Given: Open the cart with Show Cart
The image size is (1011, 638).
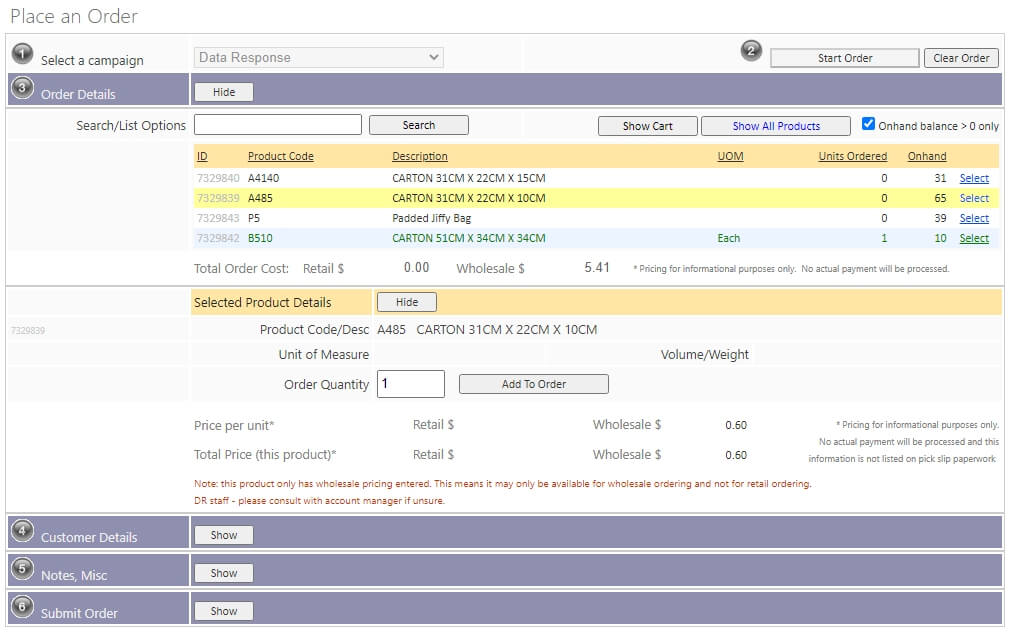Looking at the screenshot, I should click(647, 126).
